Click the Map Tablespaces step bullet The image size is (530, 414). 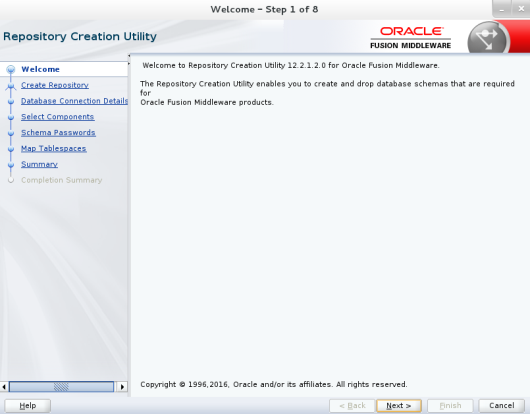coord(11,149)
